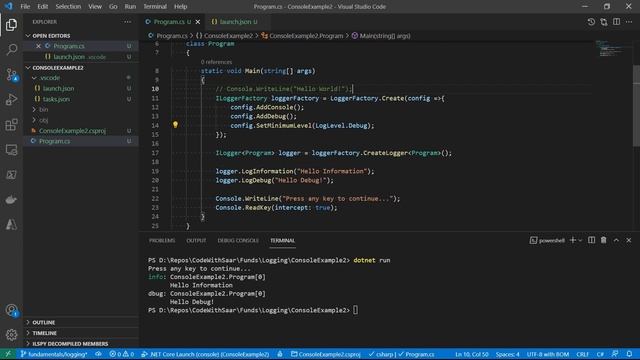The height and width of the screenshot is (360, 640).
Task: Open ConsoleExample2.csproj in the file tree
Action: [x=72, y=131]
